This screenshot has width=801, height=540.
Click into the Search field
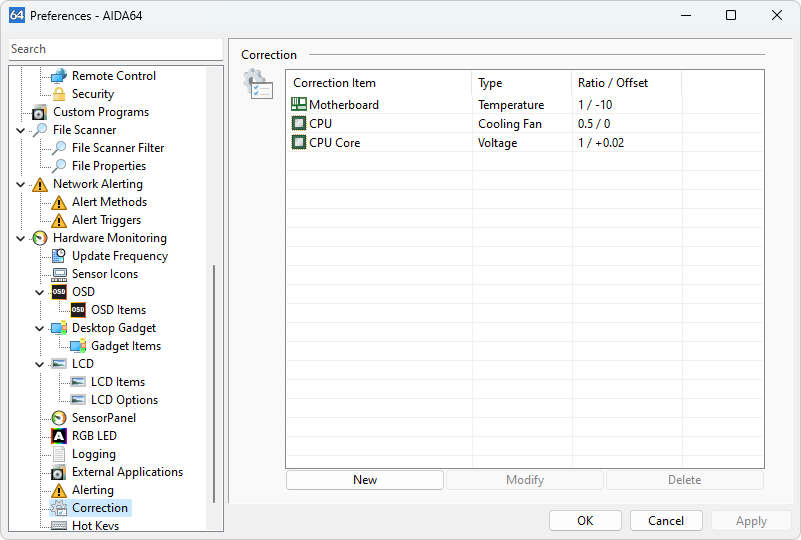[x=115, y=49]
